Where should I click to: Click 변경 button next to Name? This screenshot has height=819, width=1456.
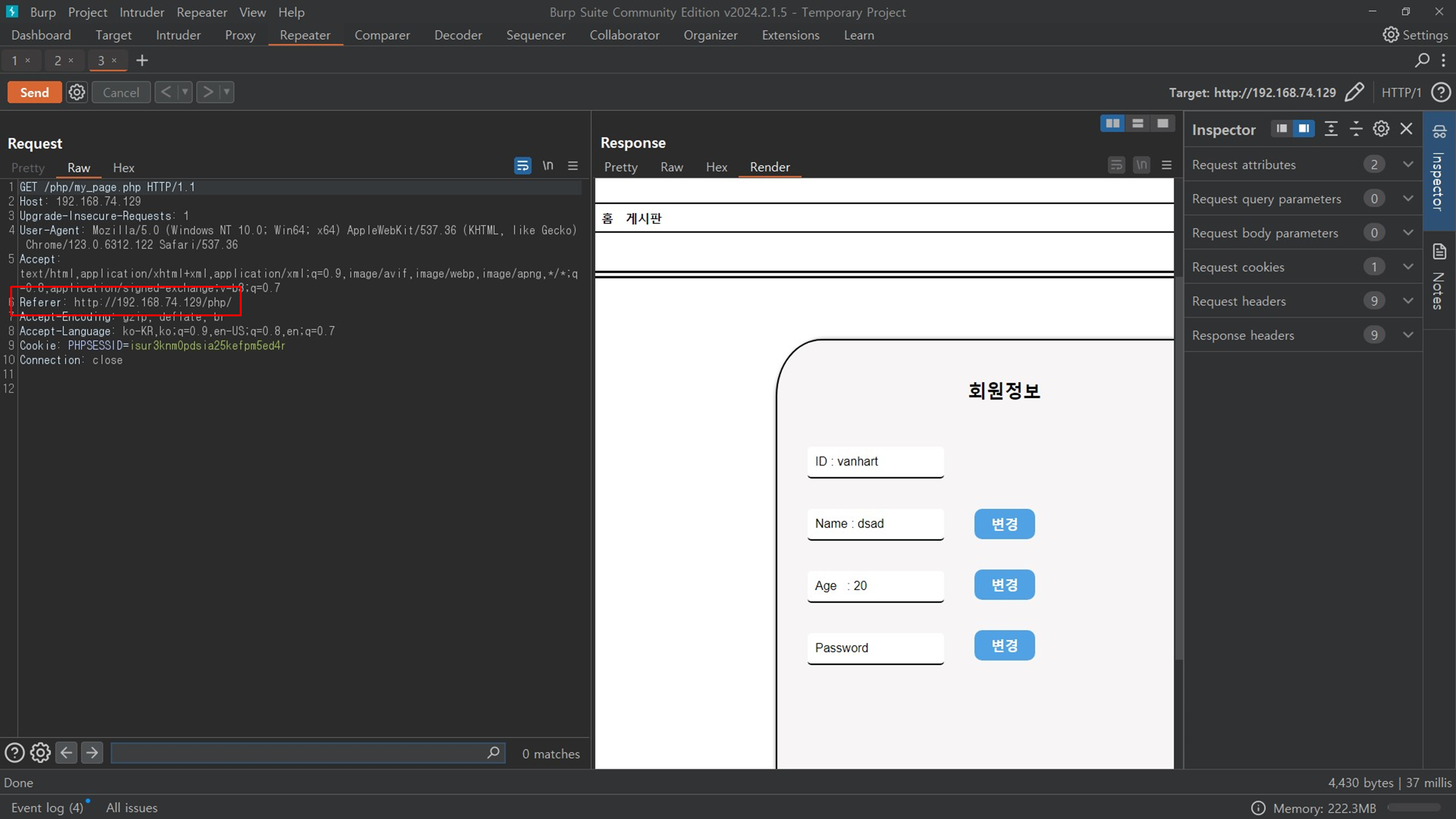[1004, 524]
